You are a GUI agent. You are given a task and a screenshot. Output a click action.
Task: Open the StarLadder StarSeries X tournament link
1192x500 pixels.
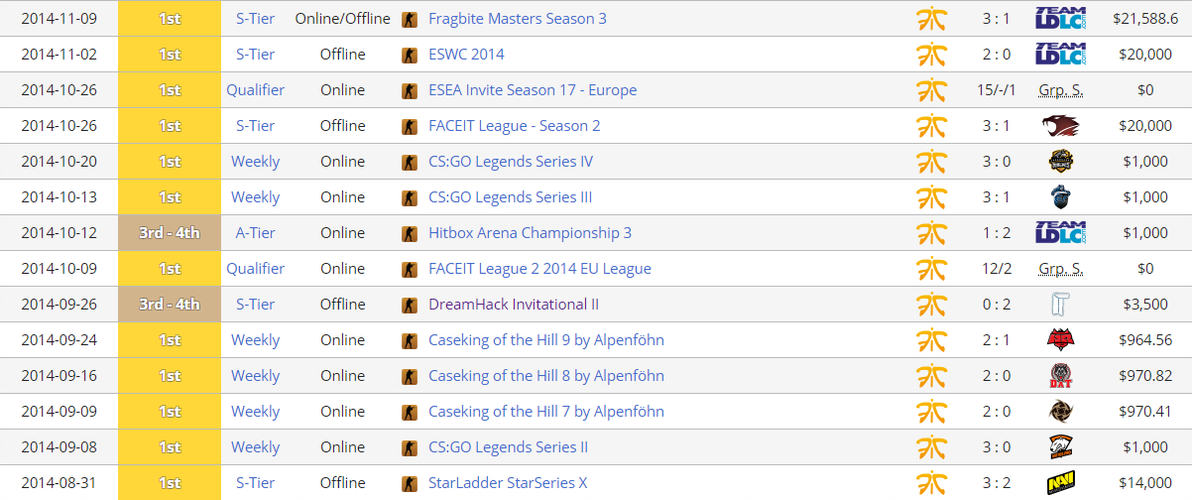point(507,483)
